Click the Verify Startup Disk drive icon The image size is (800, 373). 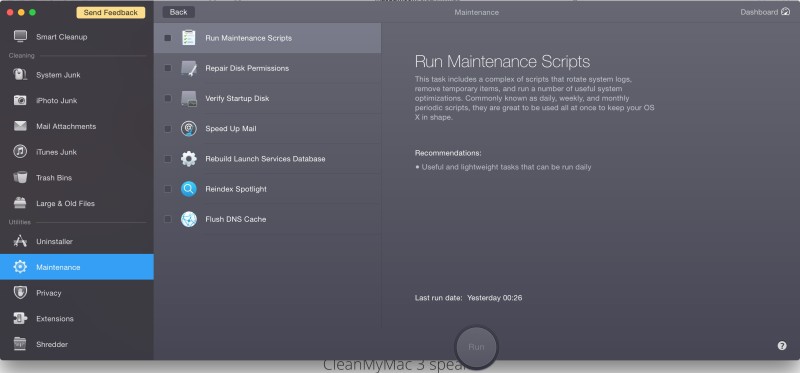coord(189,98)
